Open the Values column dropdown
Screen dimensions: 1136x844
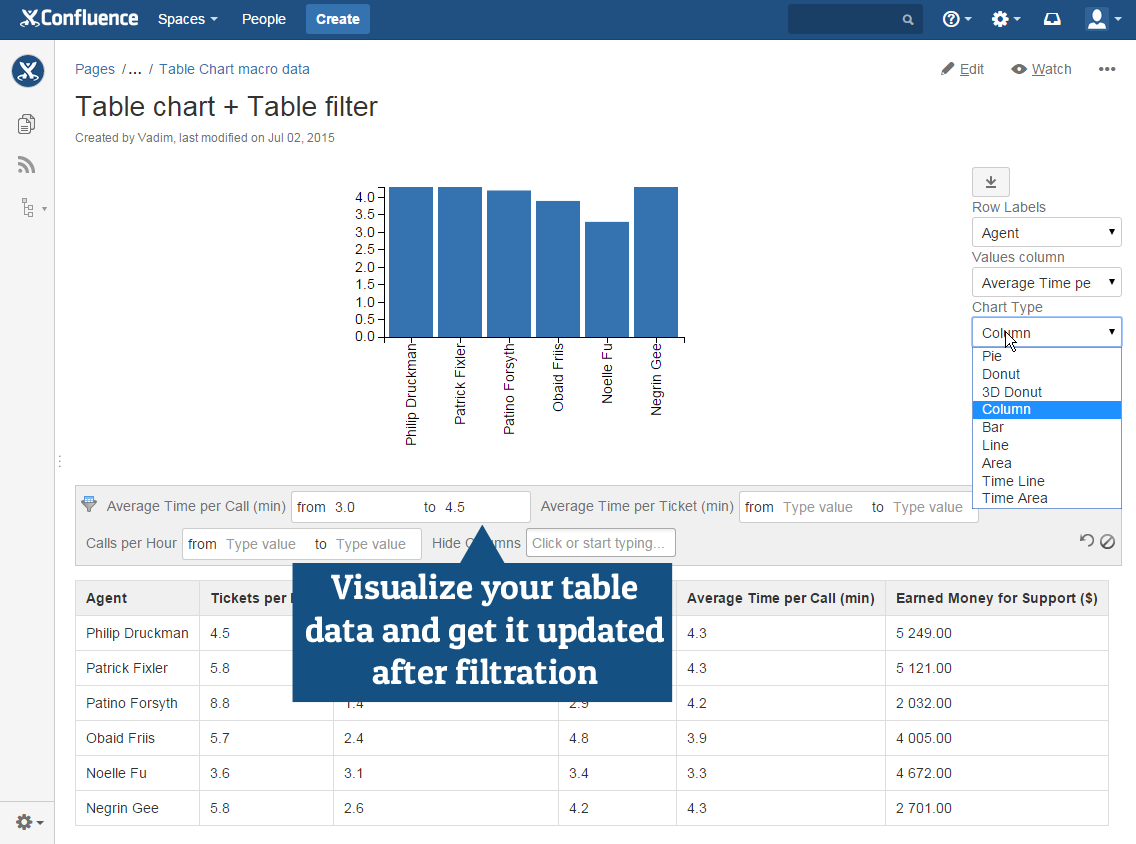tap(1046, 281)
